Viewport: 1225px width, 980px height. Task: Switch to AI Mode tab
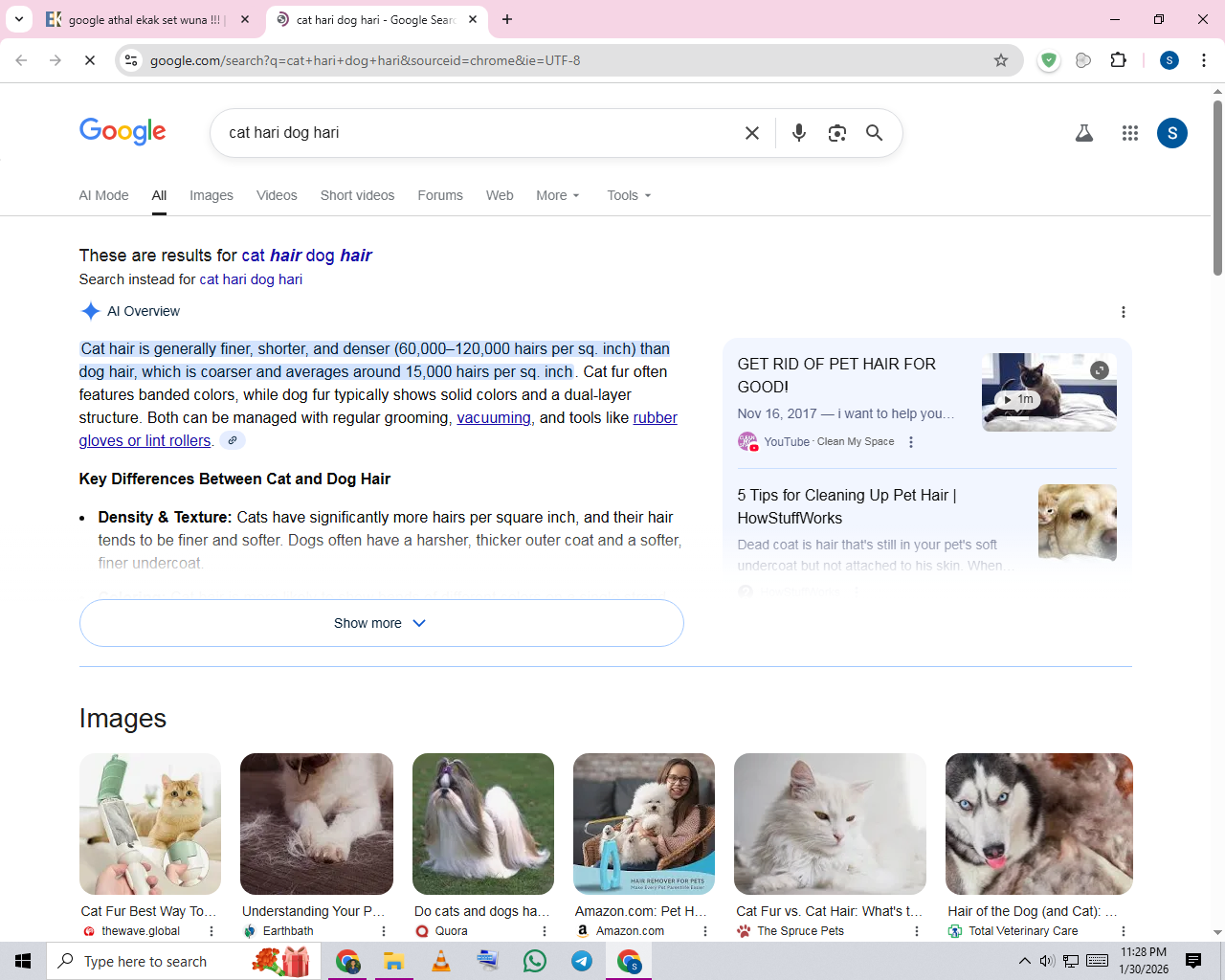(x=103, y=195)
